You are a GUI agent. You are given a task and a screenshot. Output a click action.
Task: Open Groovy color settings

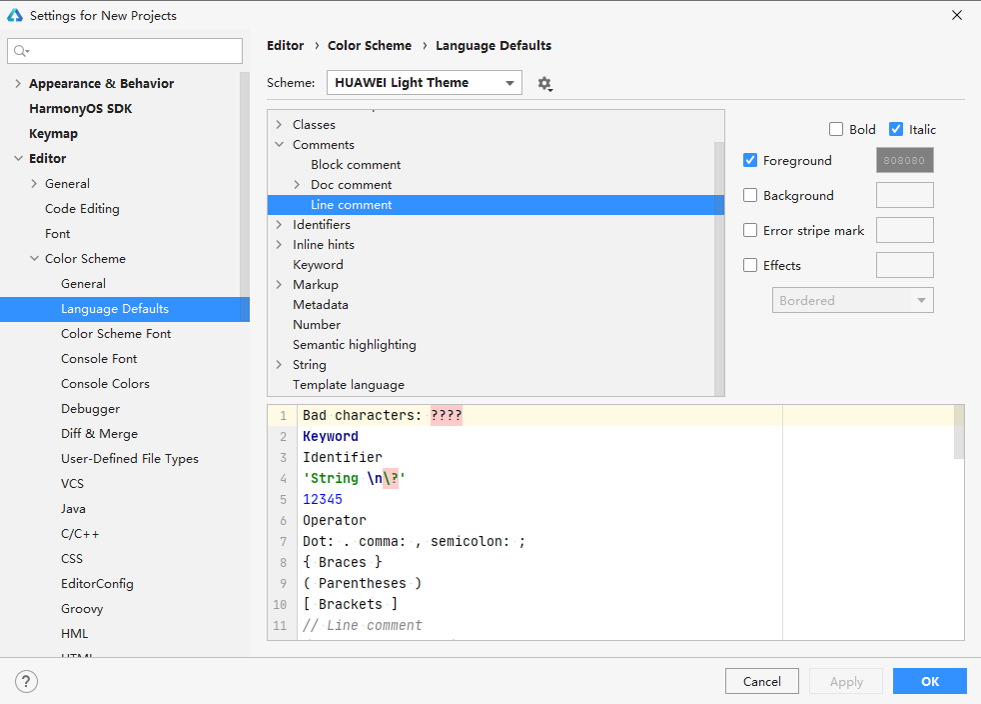(x=82, y=609)
